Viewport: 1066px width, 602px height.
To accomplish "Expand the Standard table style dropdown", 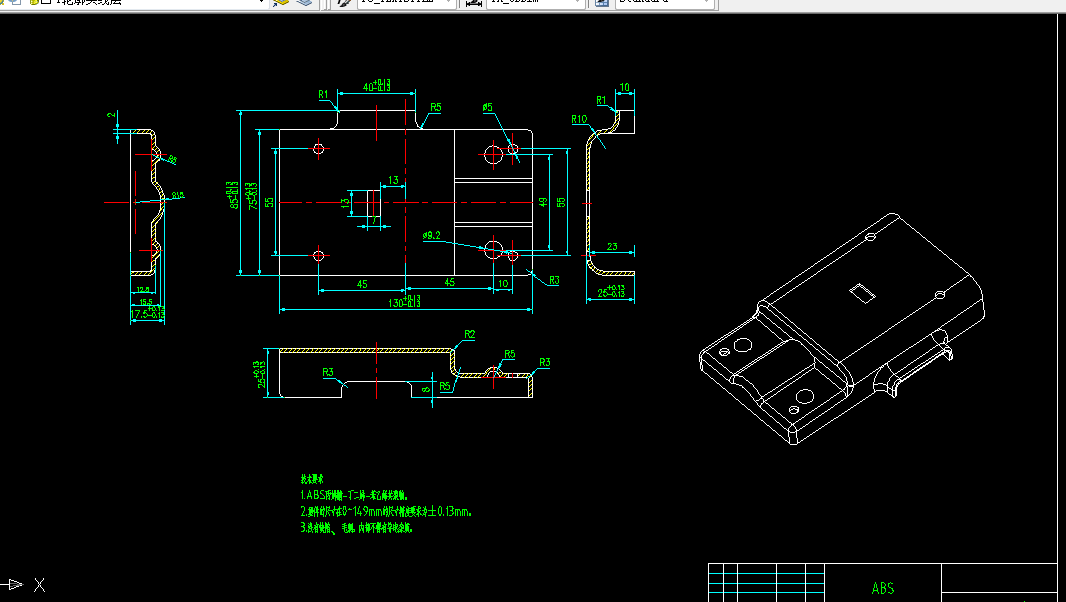I will point(706,3).
